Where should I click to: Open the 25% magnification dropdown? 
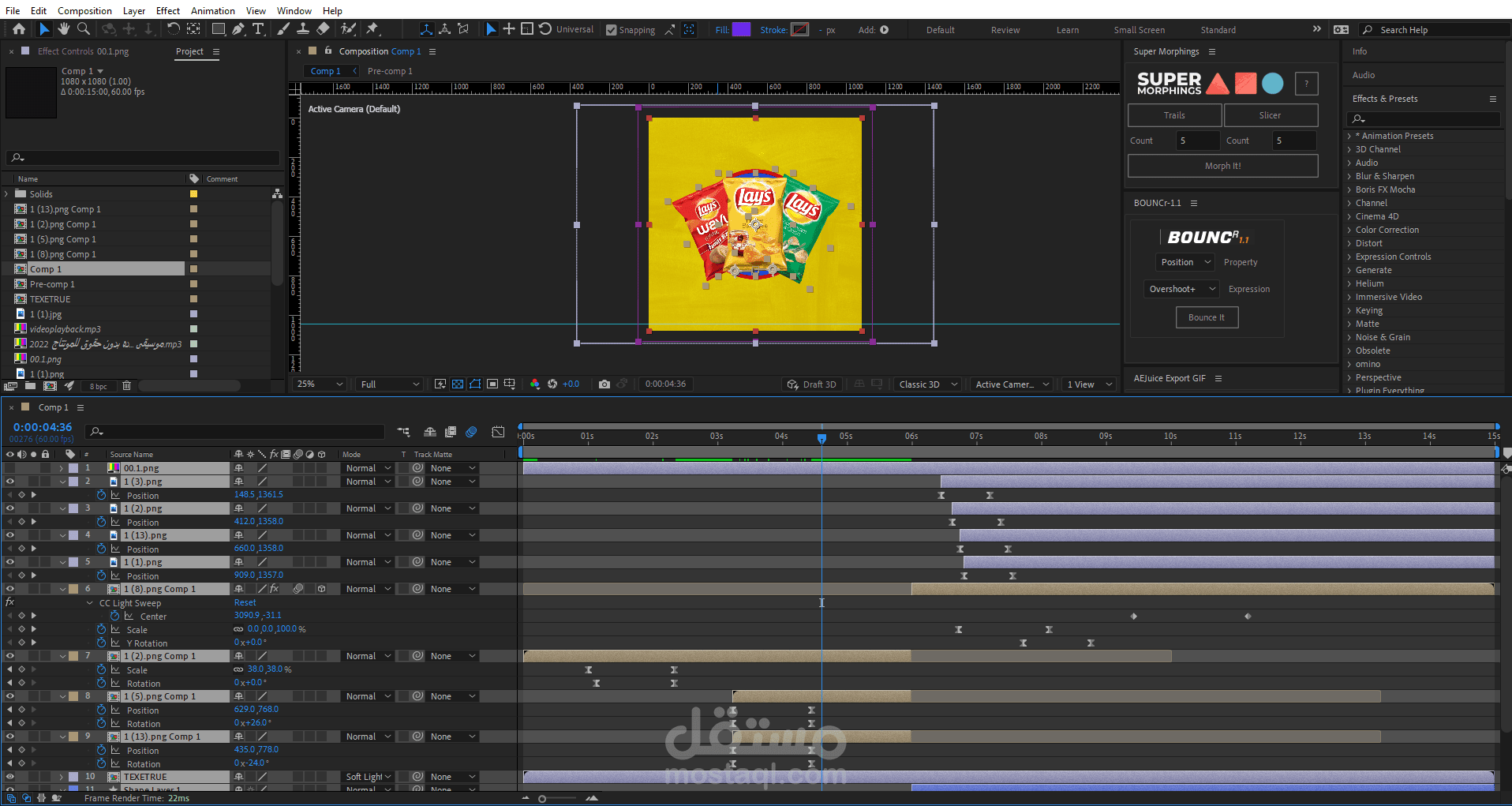(319, 384)
